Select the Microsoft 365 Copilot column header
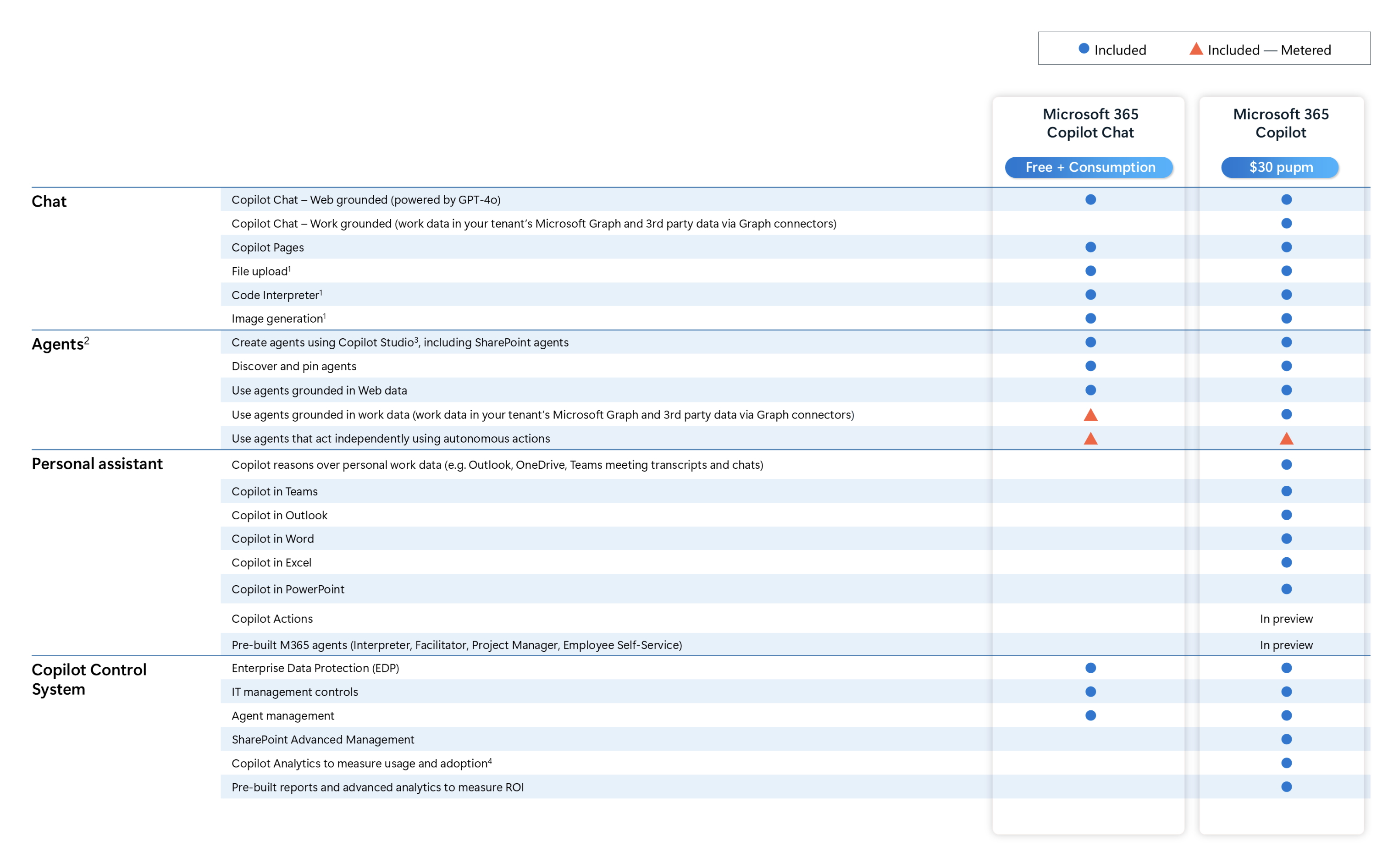The height and width of the screenshot is (868, 1393). click(x=1281, y=123)
